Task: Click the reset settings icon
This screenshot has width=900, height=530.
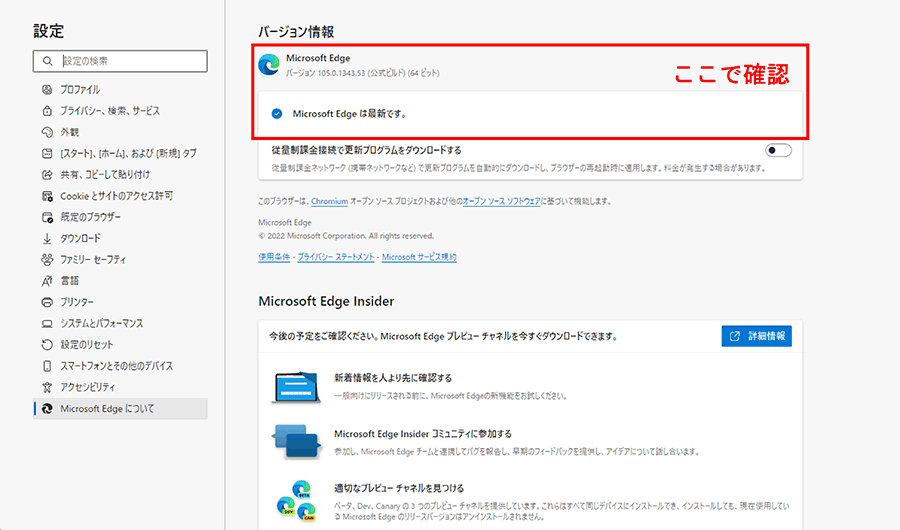Action: click(47, 345)
